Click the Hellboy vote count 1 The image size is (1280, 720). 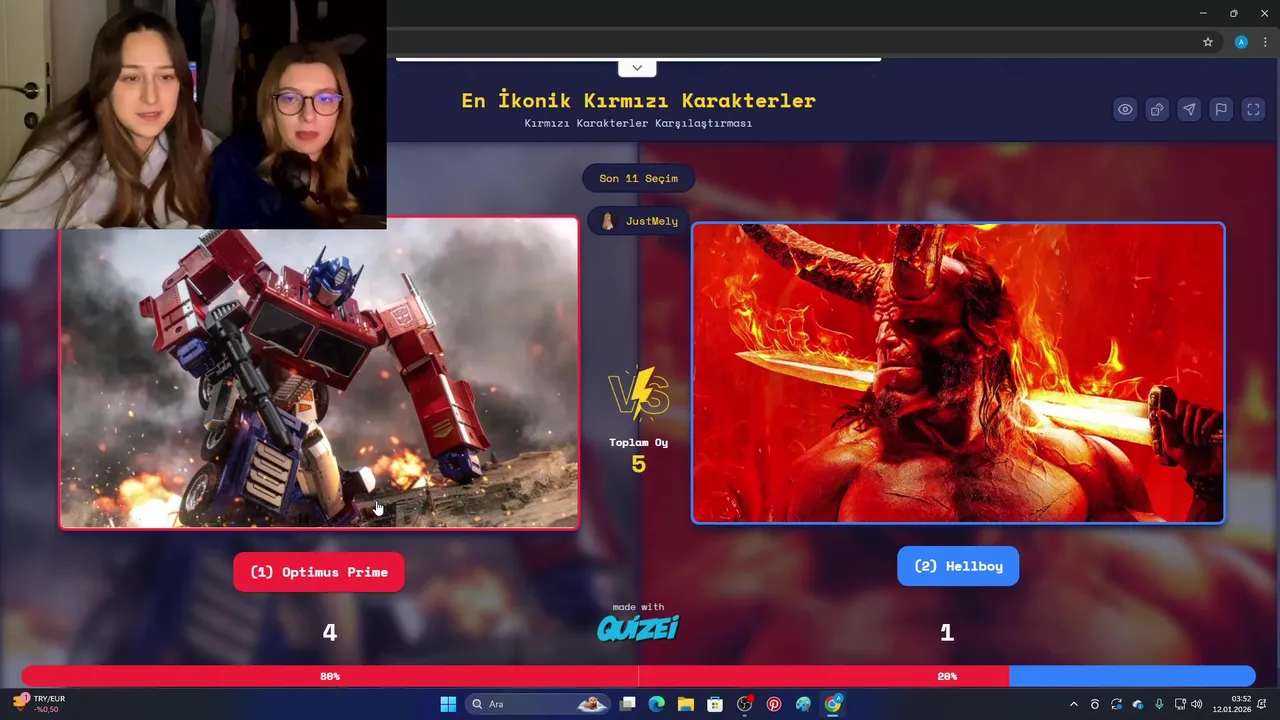pyautogui.click(x=946, y=632)
